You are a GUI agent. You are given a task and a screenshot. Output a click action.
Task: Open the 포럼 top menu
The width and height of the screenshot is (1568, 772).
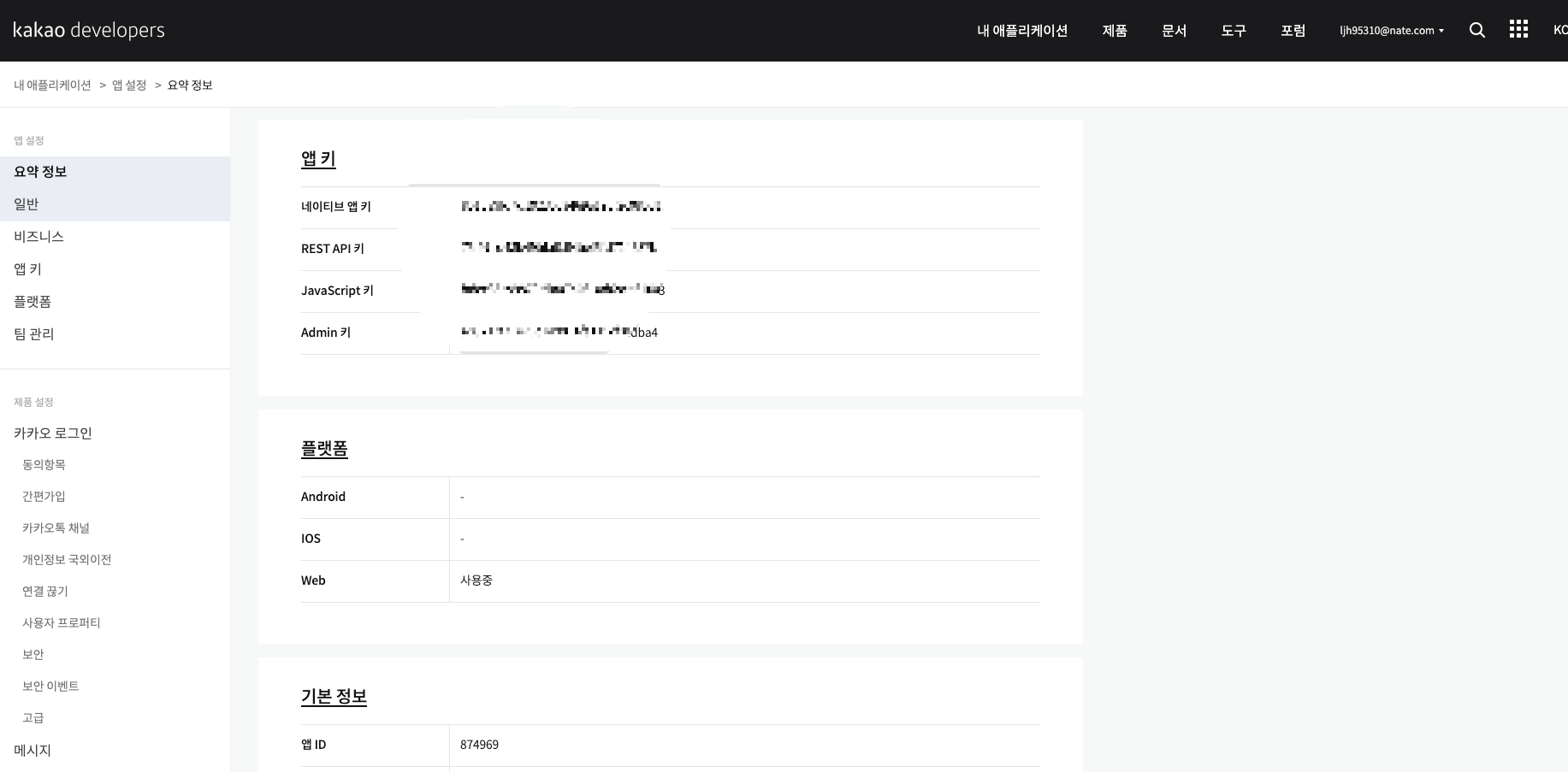point(1293,30)
